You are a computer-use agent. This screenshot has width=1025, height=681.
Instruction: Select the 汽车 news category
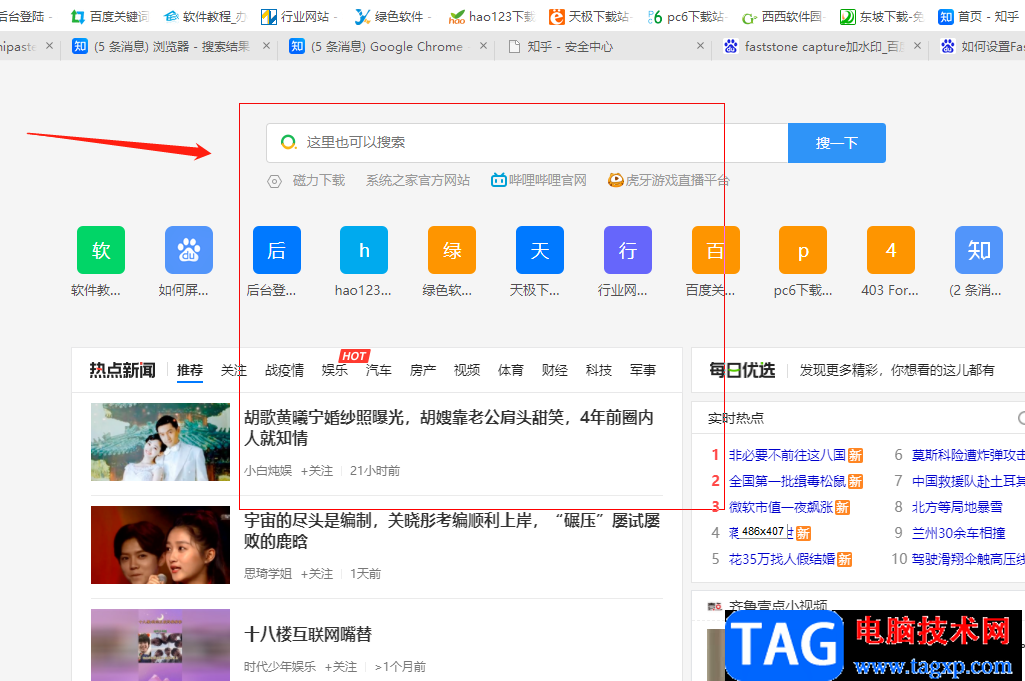tap(378, 371)
